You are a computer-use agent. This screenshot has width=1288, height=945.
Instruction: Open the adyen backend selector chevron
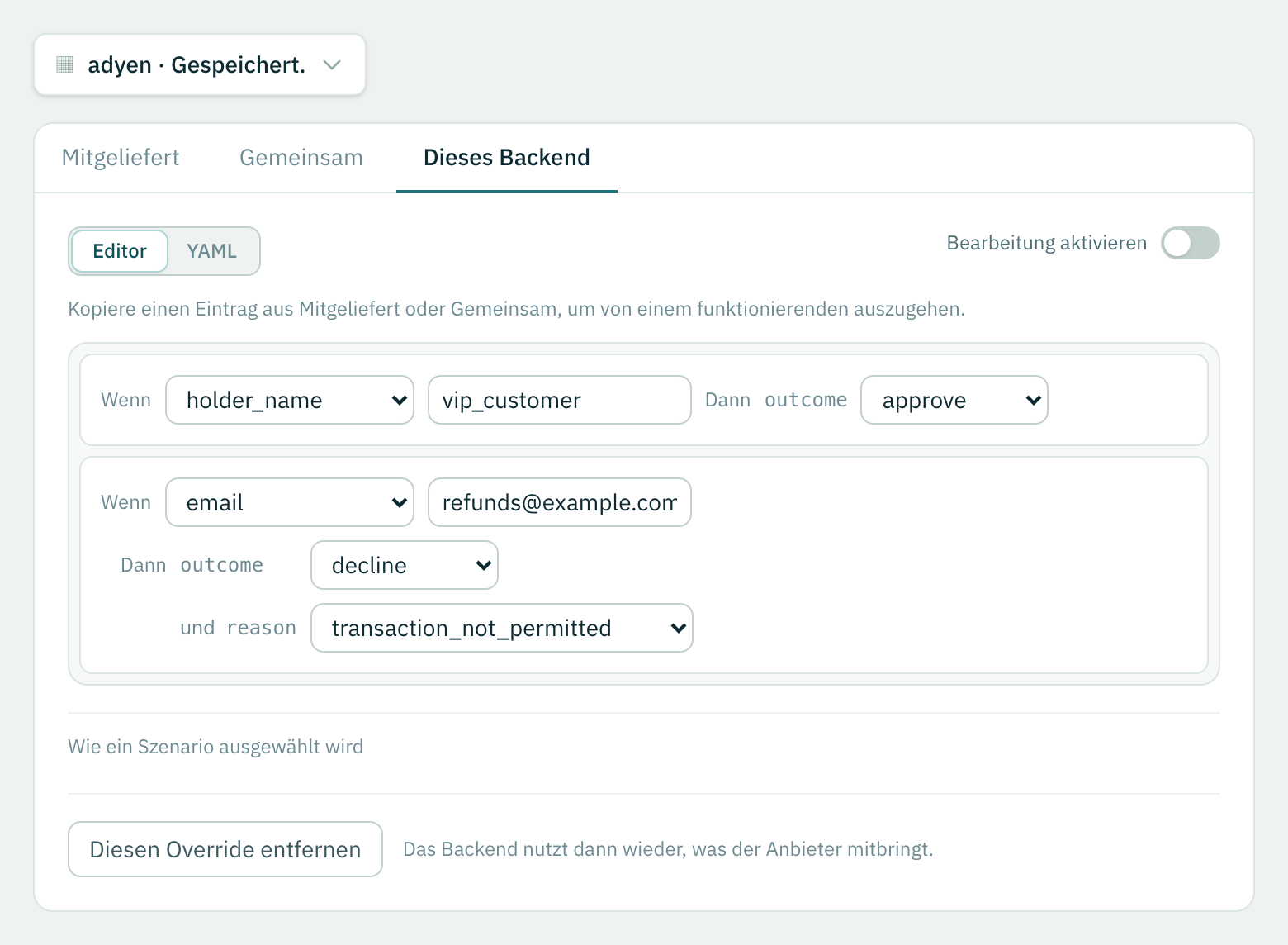332,64
